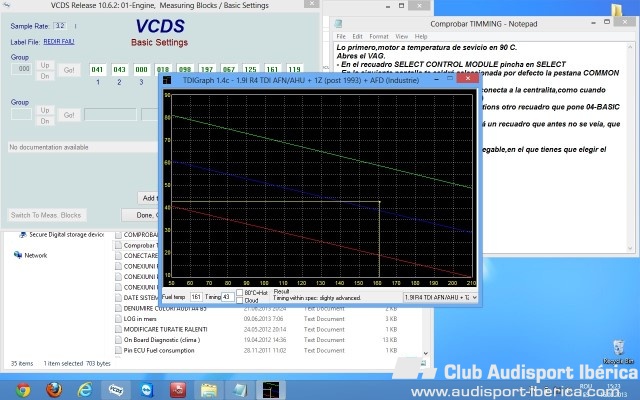Screen dimensions: 640x400
Task: Open the View menu in Notepad
Action: pyautogui.click(x=401, y=36)
